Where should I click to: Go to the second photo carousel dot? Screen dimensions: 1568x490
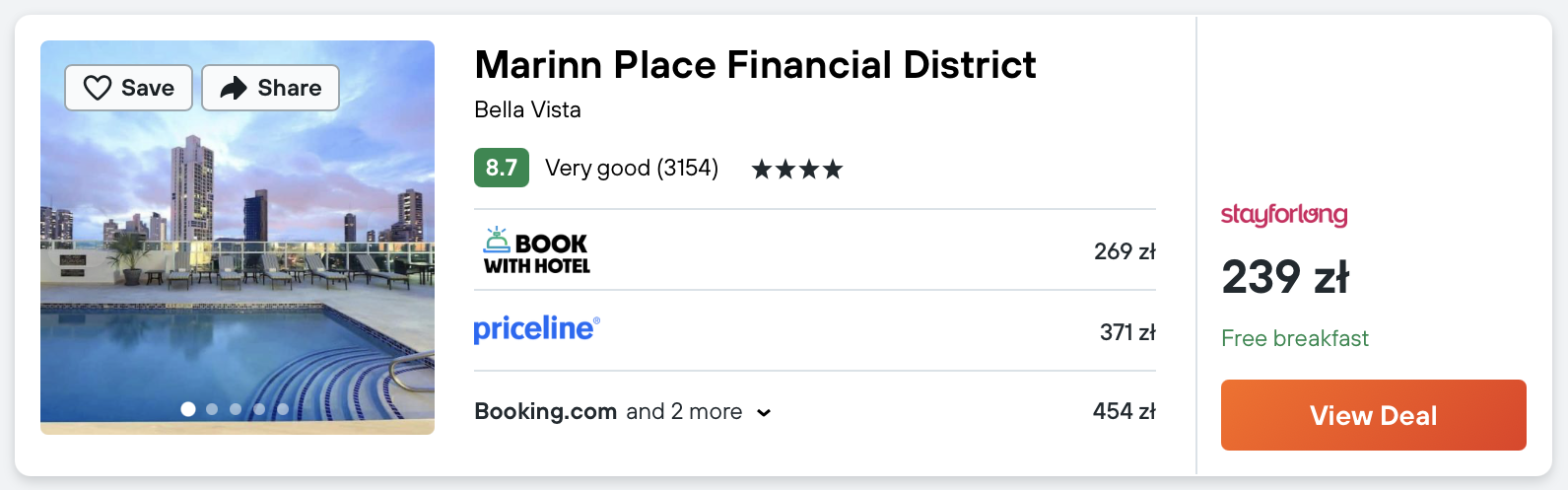pos(212,409)
